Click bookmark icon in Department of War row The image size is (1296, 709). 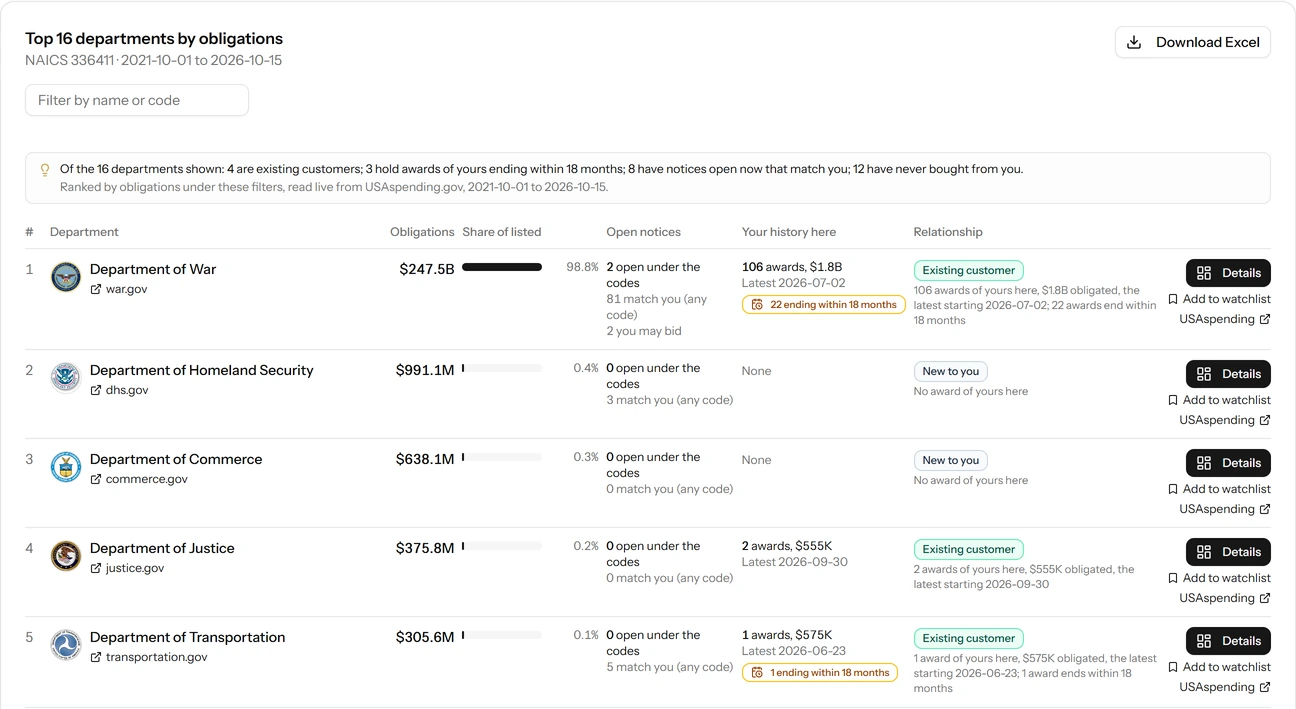click(x=1173, y=299)
